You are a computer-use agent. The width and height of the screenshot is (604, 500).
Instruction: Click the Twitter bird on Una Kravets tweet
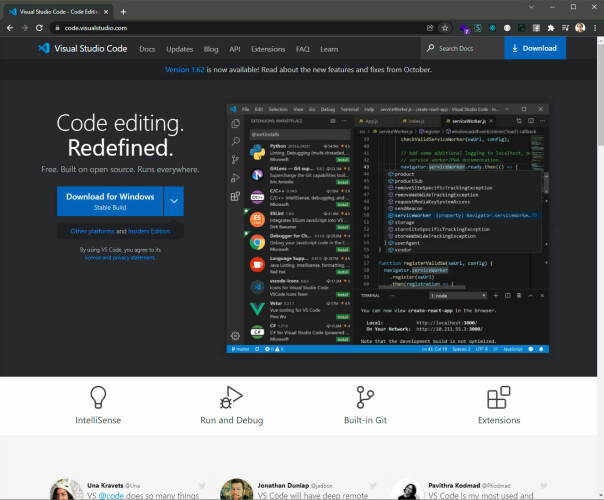tap(202, 485)
